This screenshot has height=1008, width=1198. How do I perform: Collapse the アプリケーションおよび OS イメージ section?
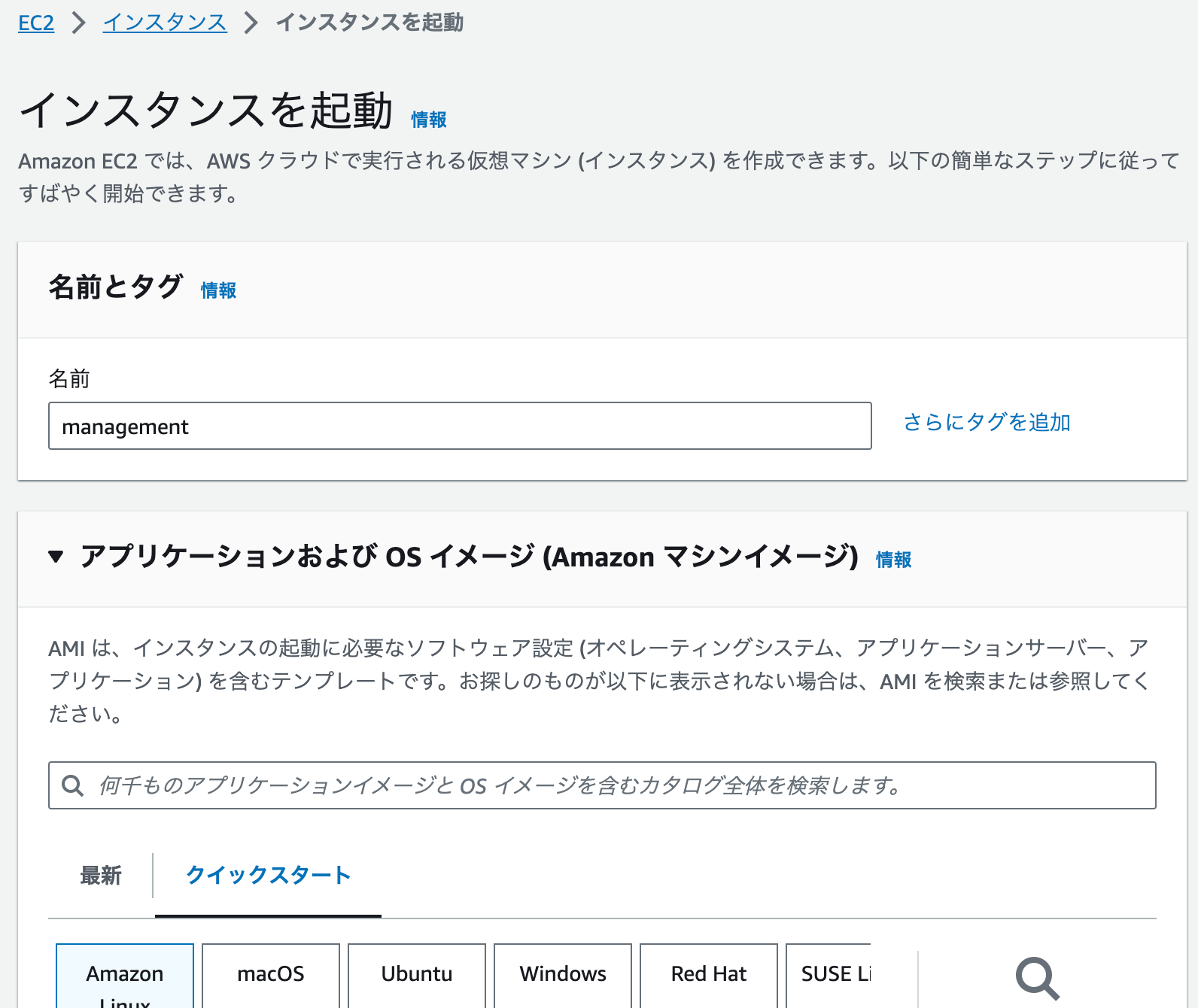pos(56,557)
